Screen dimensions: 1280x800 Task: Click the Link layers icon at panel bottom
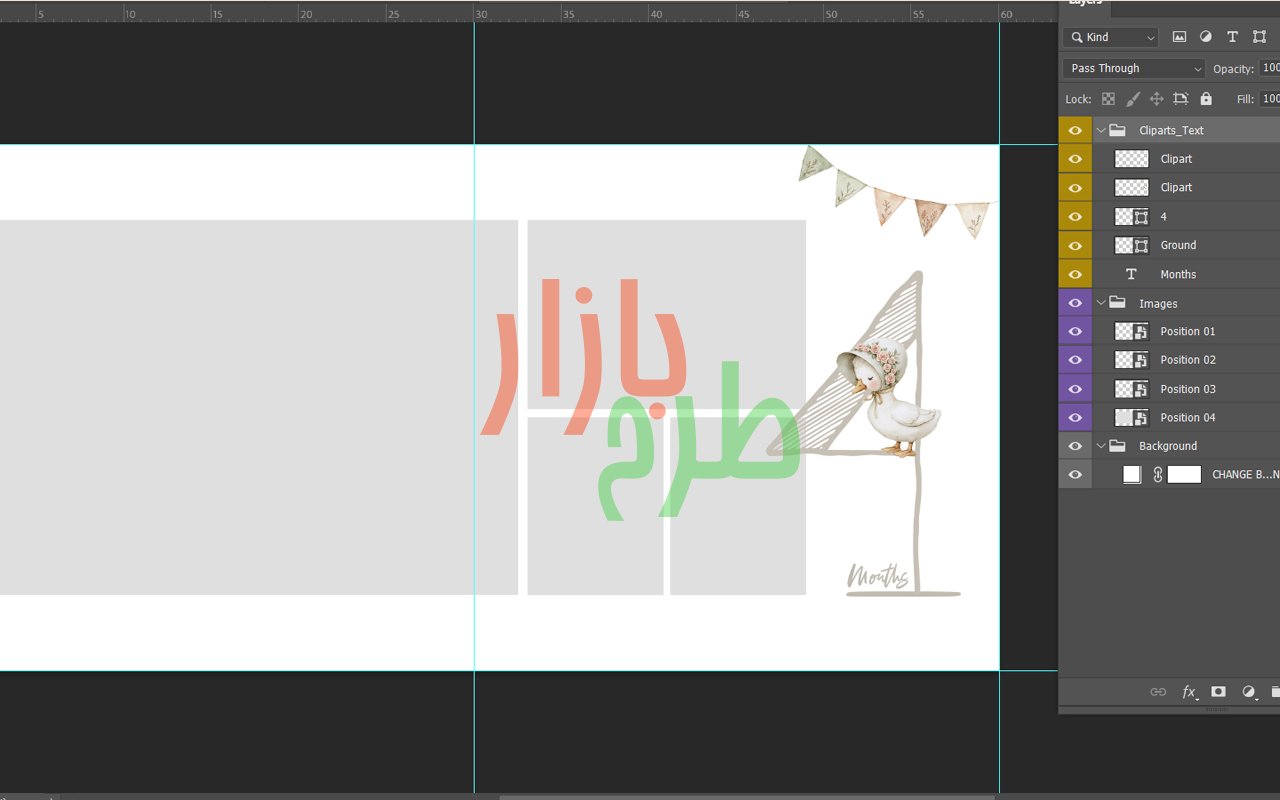(1158, 692)
